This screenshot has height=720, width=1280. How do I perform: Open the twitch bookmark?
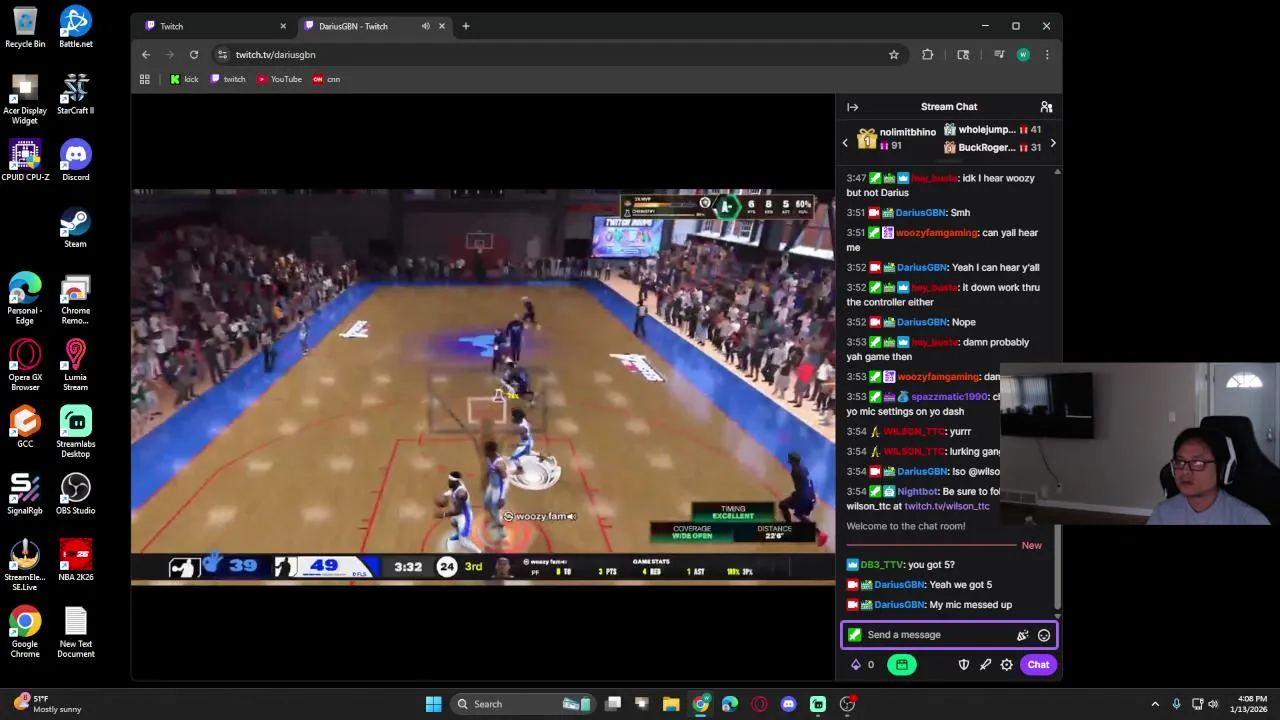pos(228,79)
